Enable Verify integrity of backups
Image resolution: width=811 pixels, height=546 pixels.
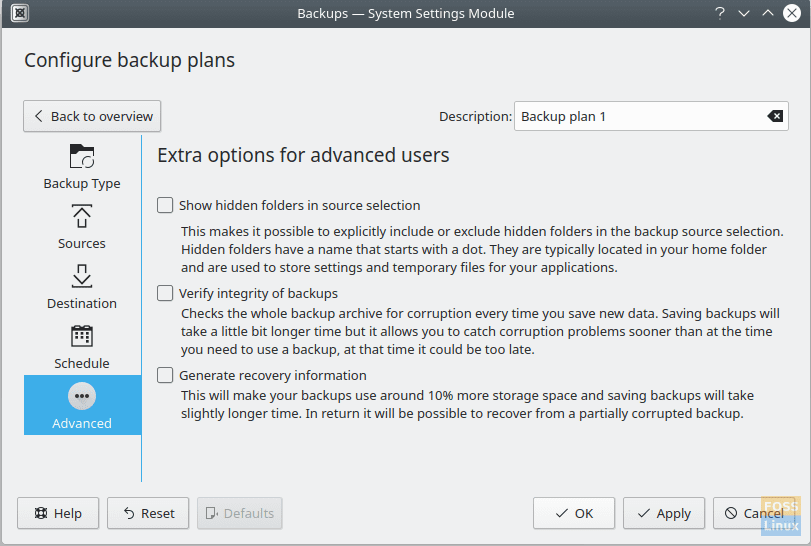click(x=165, y=293)
